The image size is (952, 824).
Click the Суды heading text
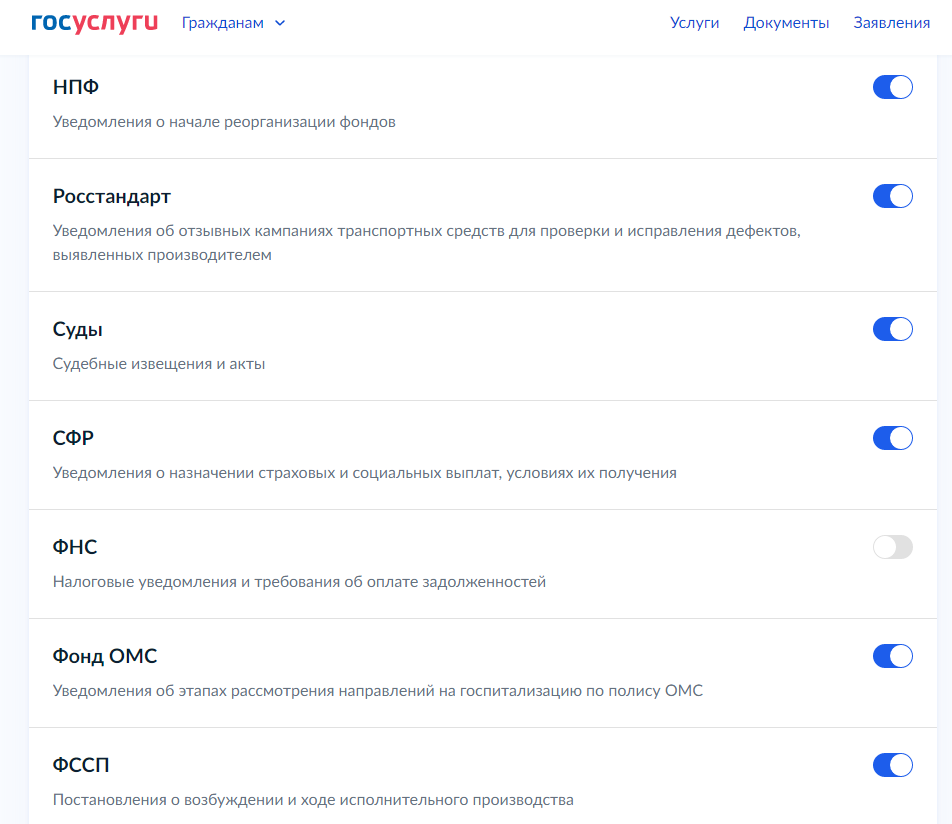[78, 329]
